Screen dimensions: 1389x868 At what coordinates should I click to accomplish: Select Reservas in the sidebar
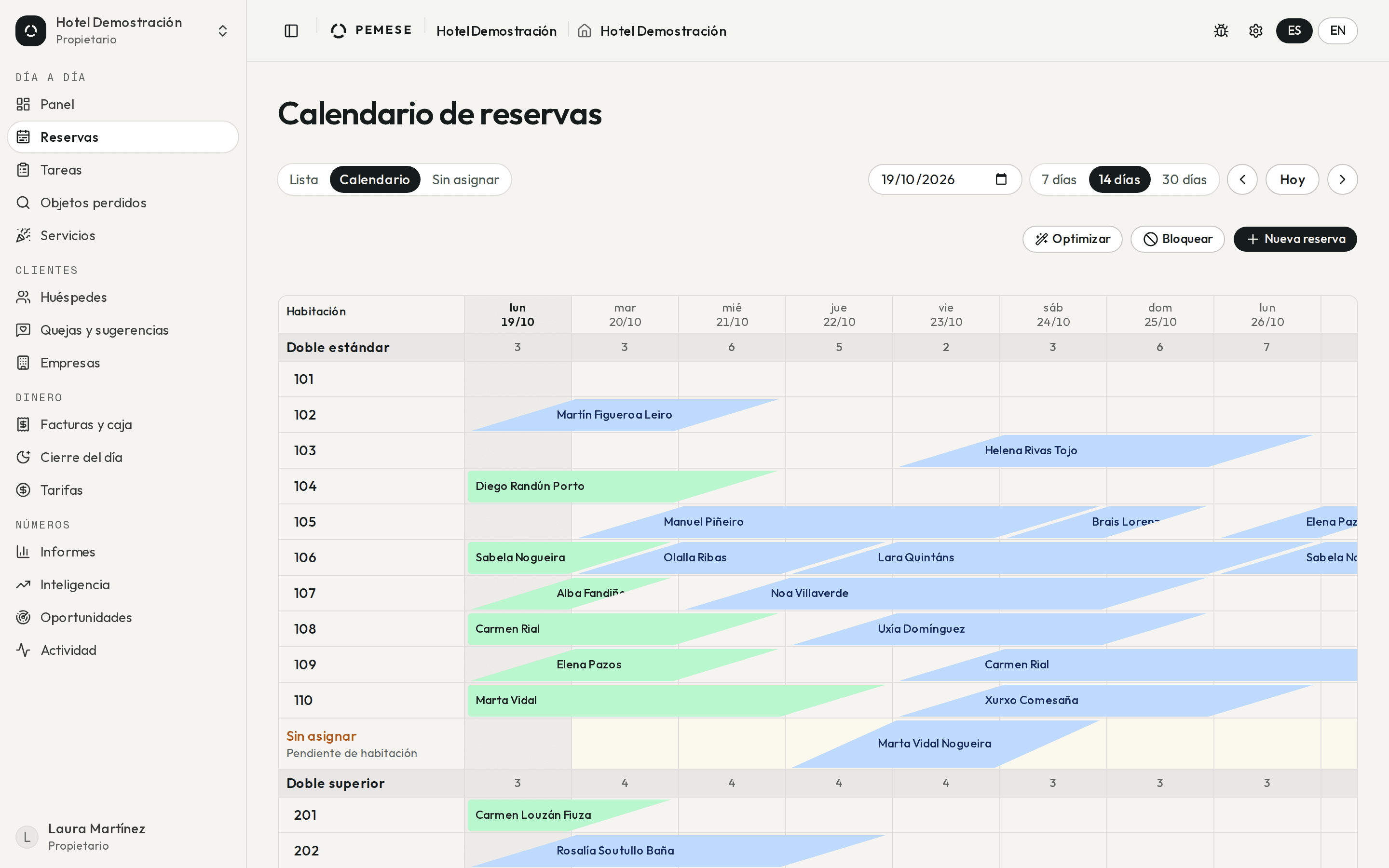[123, 137]
